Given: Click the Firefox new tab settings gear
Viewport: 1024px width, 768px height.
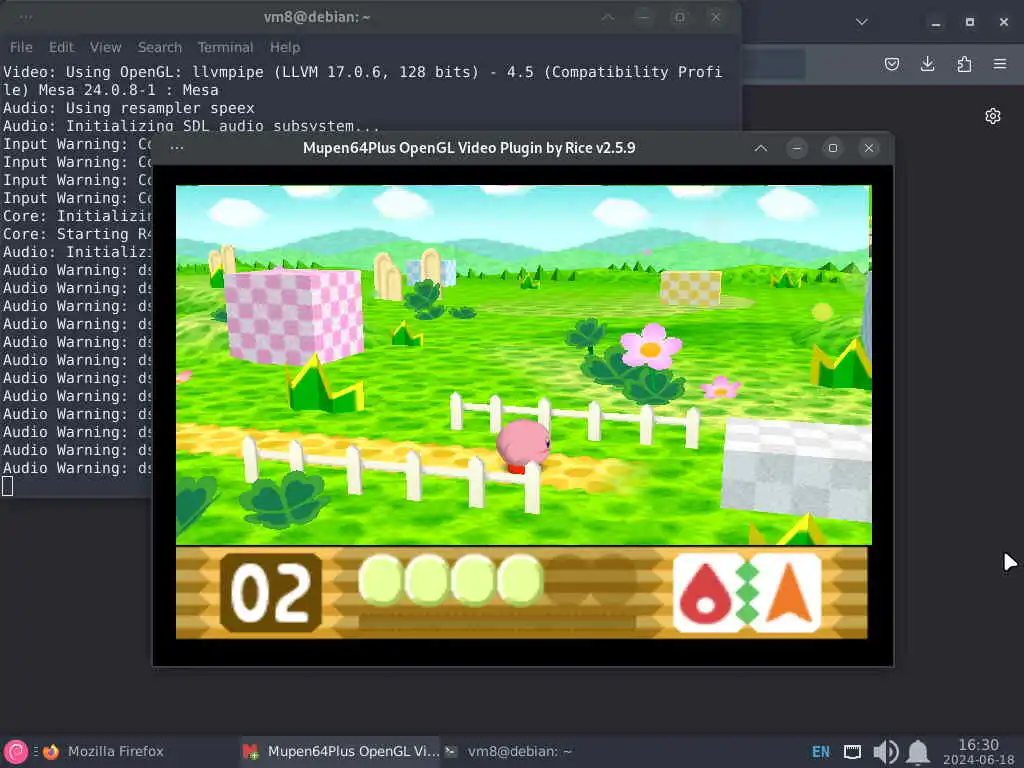Looking at the screenshot, I should (993, 116).
